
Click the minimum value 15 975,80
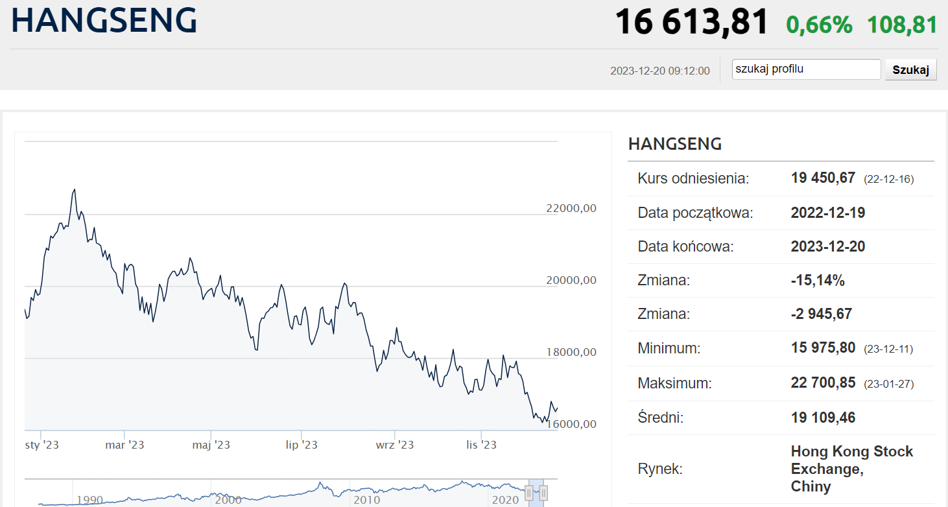[x=823, y=348]
